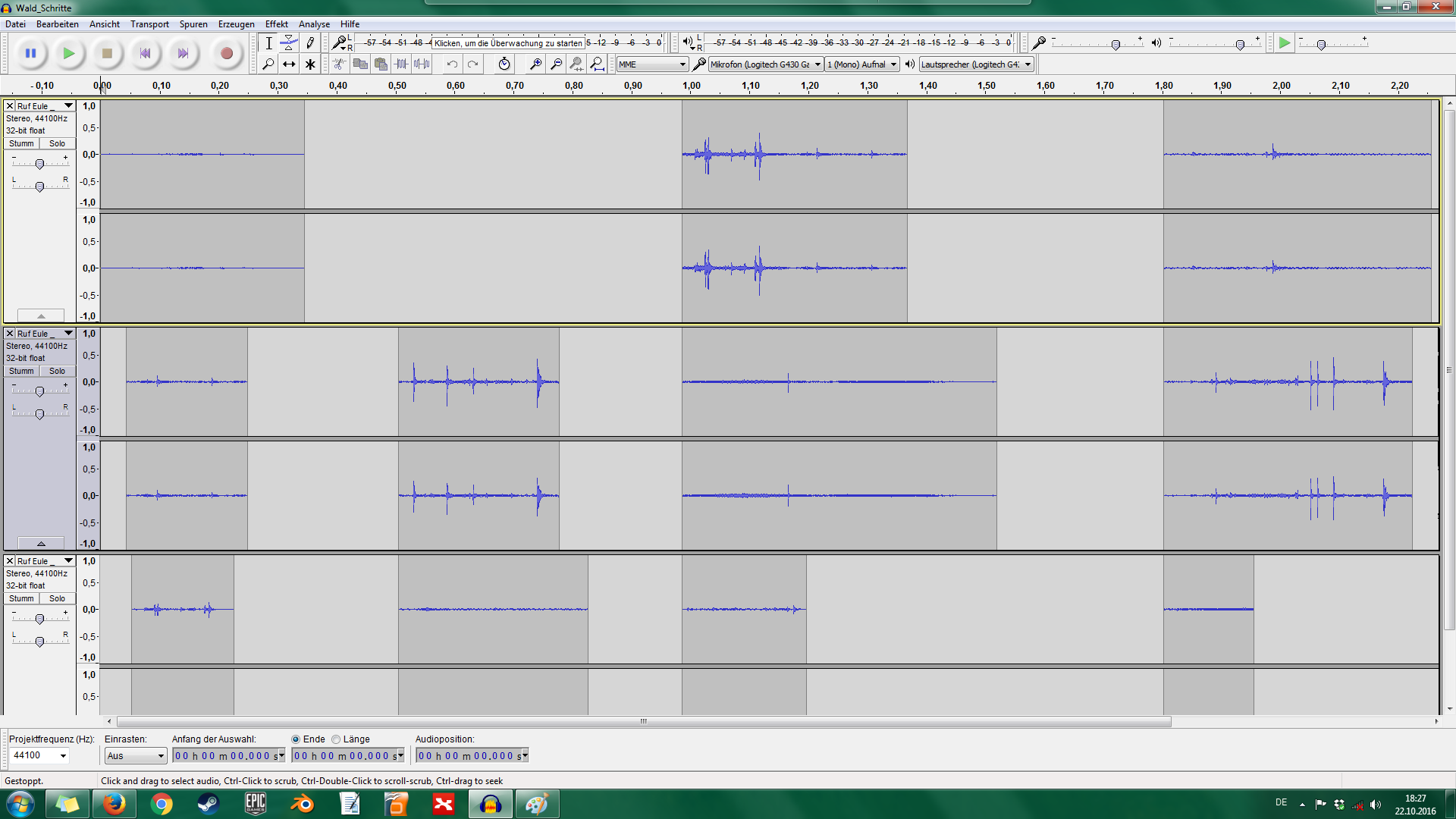Open the Spuren menu
Screen dimensions: 1456x819
pyautogui.click(x=193, y=24)
